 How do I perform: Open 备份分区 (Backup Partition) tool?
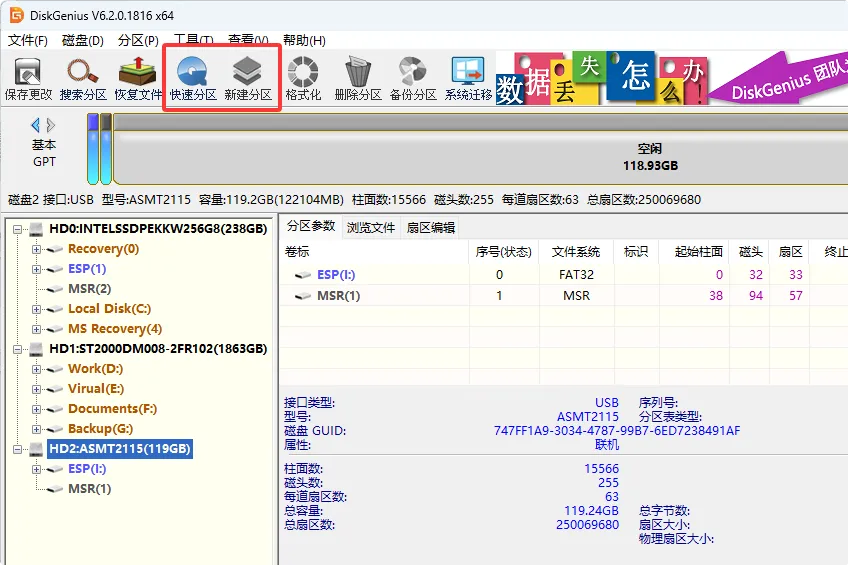click(413, 79)
